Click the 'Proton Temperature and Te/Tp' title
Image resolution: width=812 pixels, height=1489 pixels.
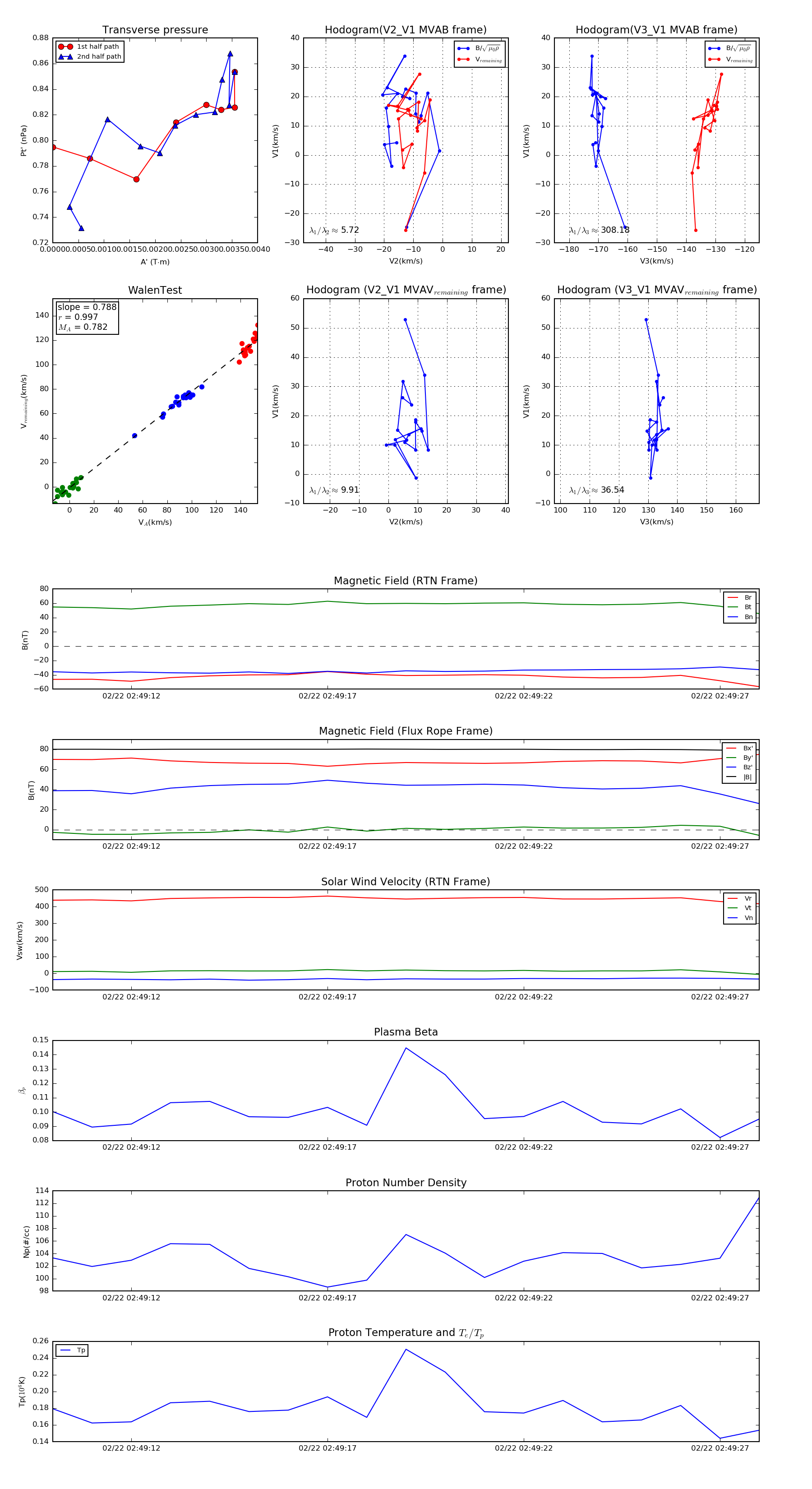[x=406, y=1333]
